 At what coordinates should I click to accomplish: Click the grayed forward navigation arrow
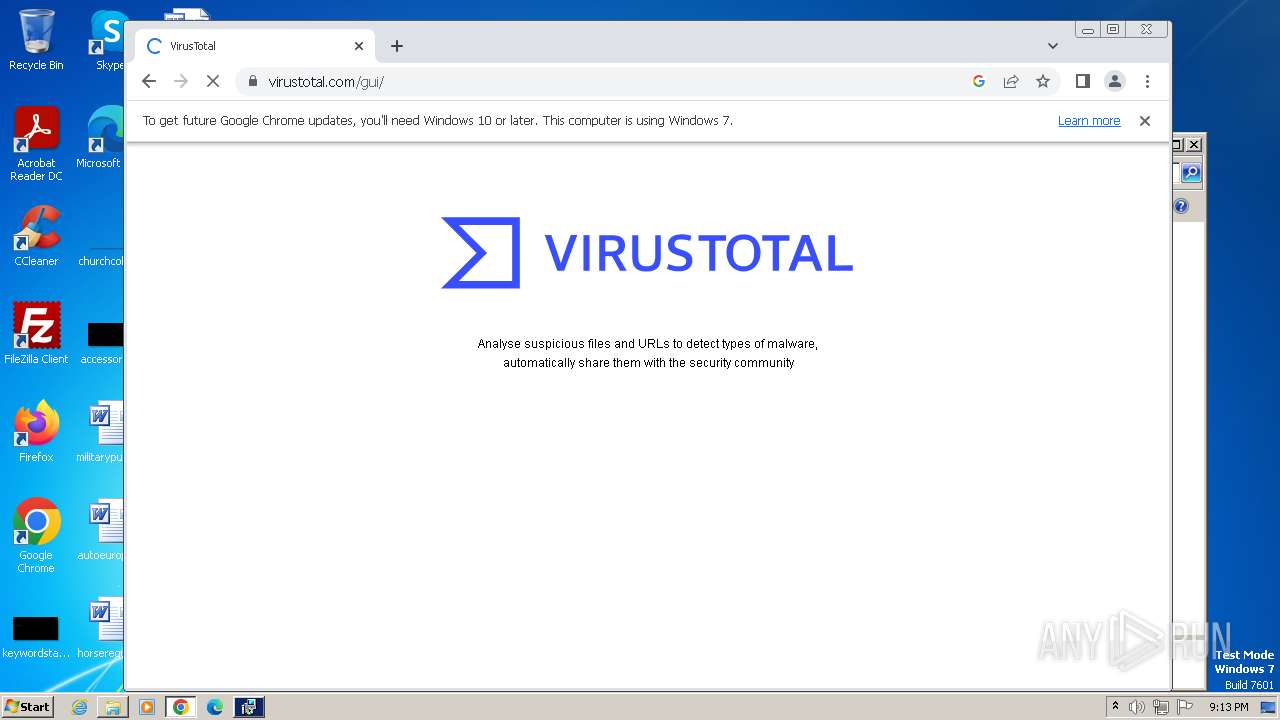click(x=181, y=82)
